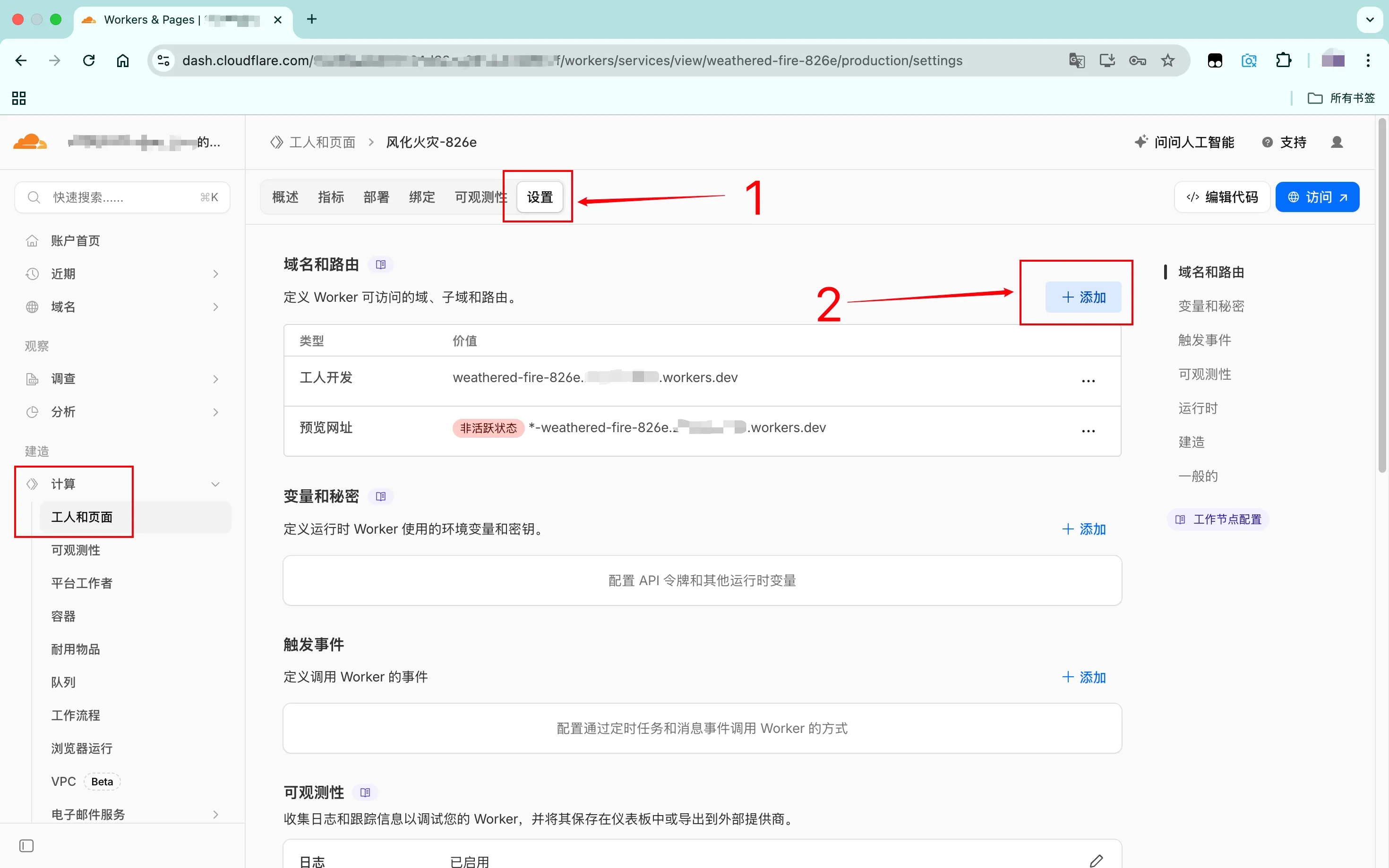
Task: Expand the 近期 sidebar item
Action: 215,274
